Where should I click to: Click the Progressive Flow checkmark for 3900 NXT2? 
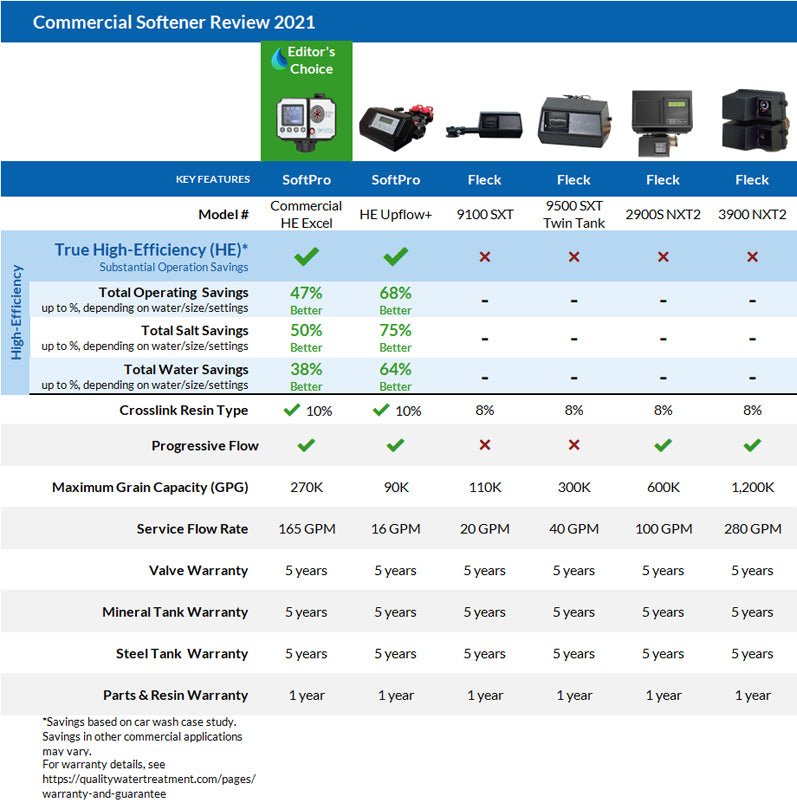click(x=752, y=445)
